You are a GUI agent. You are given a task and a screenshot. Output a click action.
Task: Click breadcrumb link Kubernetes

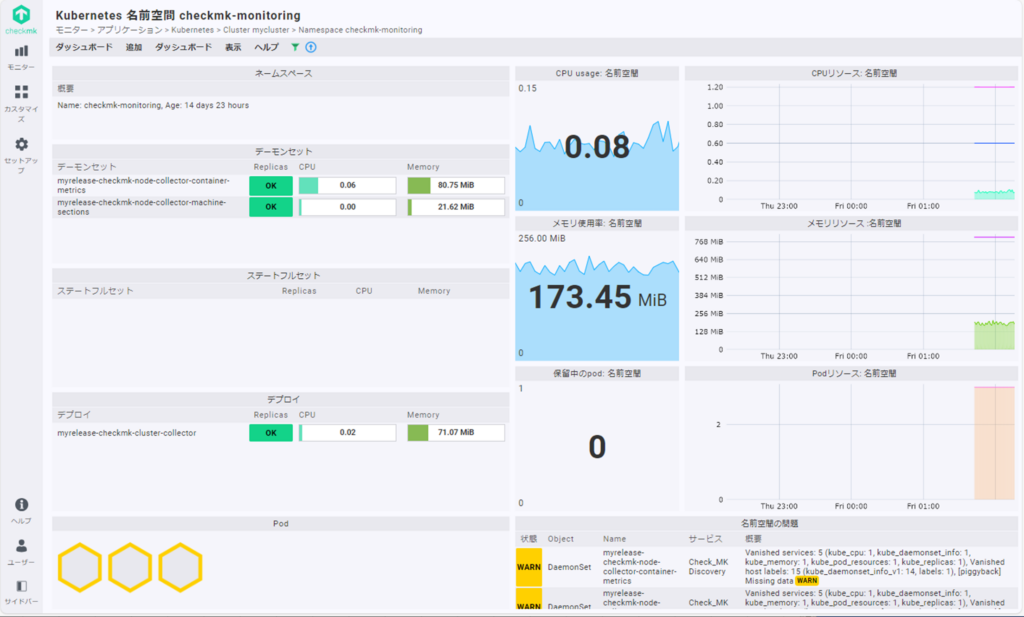pos(193,30)
